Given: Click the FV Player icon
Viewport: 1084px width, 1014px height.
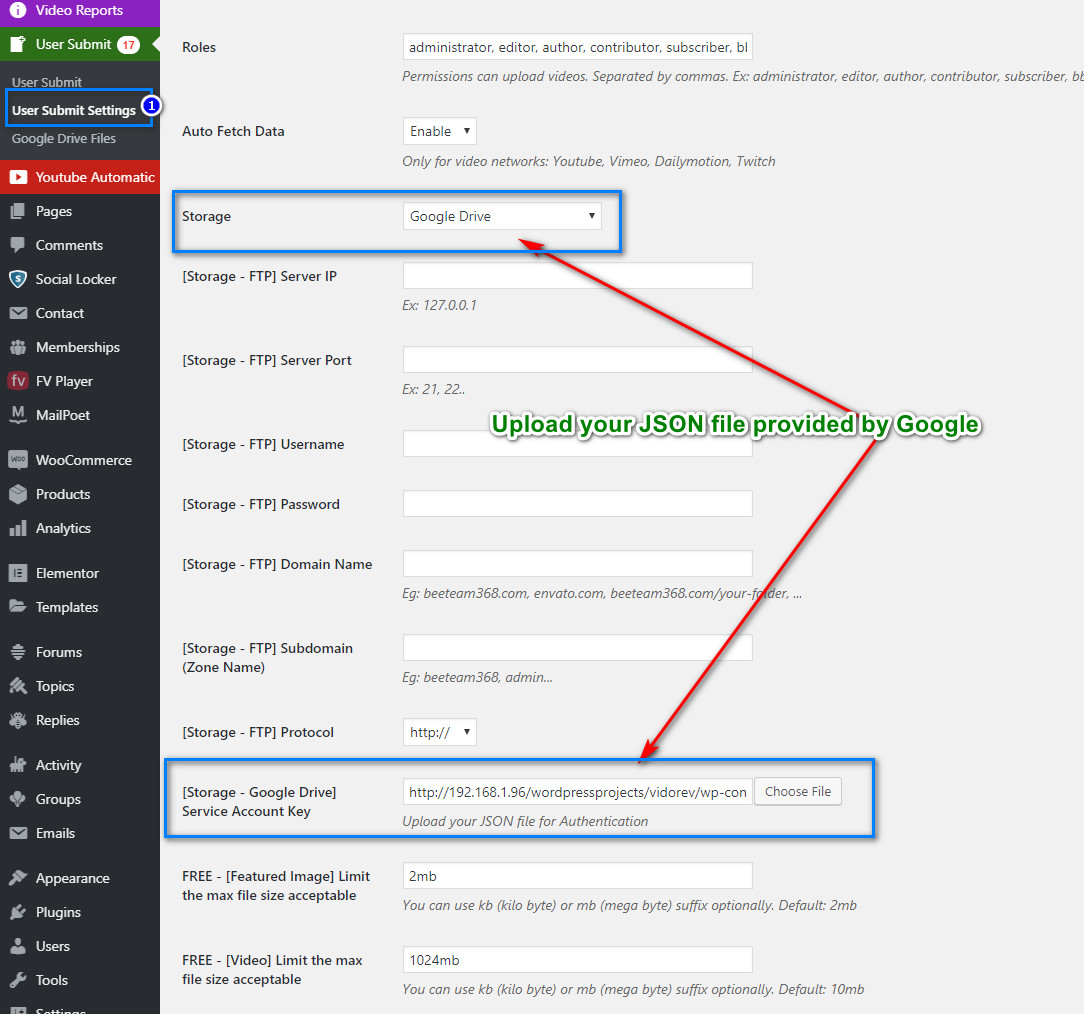Looking at the screenshot, I should point(17,381).
